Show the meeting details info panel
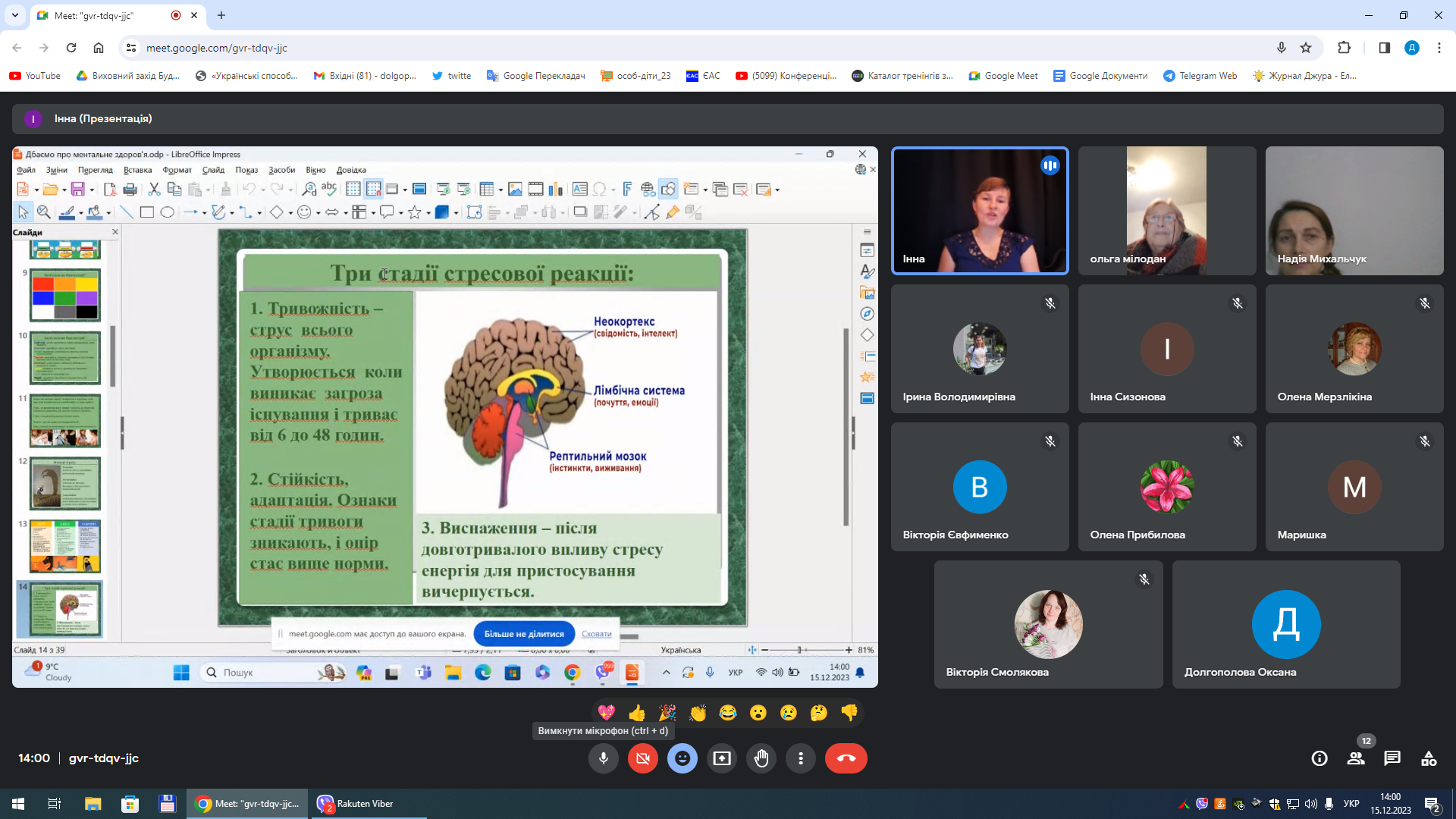This screenshot has width=1456, height=819. 1319,758
